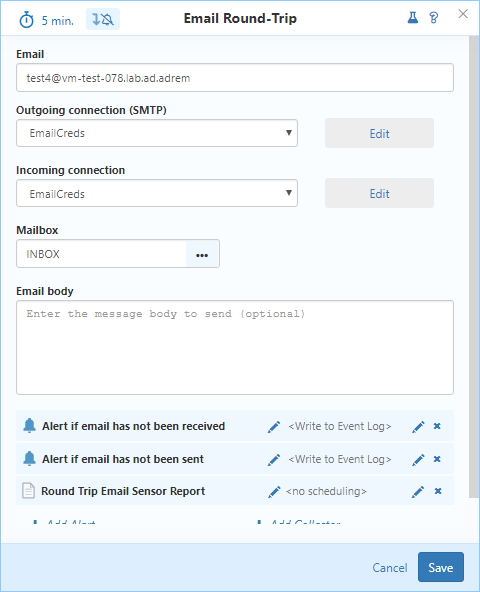Edit alert condition for email not received
The width and height of the screenshot is (480, 592).
[x=274, y=427]
